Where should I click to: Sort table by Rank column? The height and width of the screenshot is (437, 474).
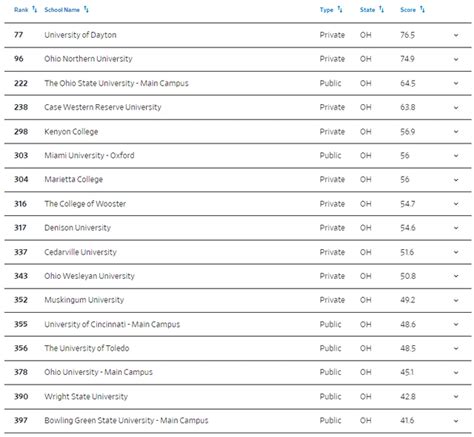tap(34, 9)
